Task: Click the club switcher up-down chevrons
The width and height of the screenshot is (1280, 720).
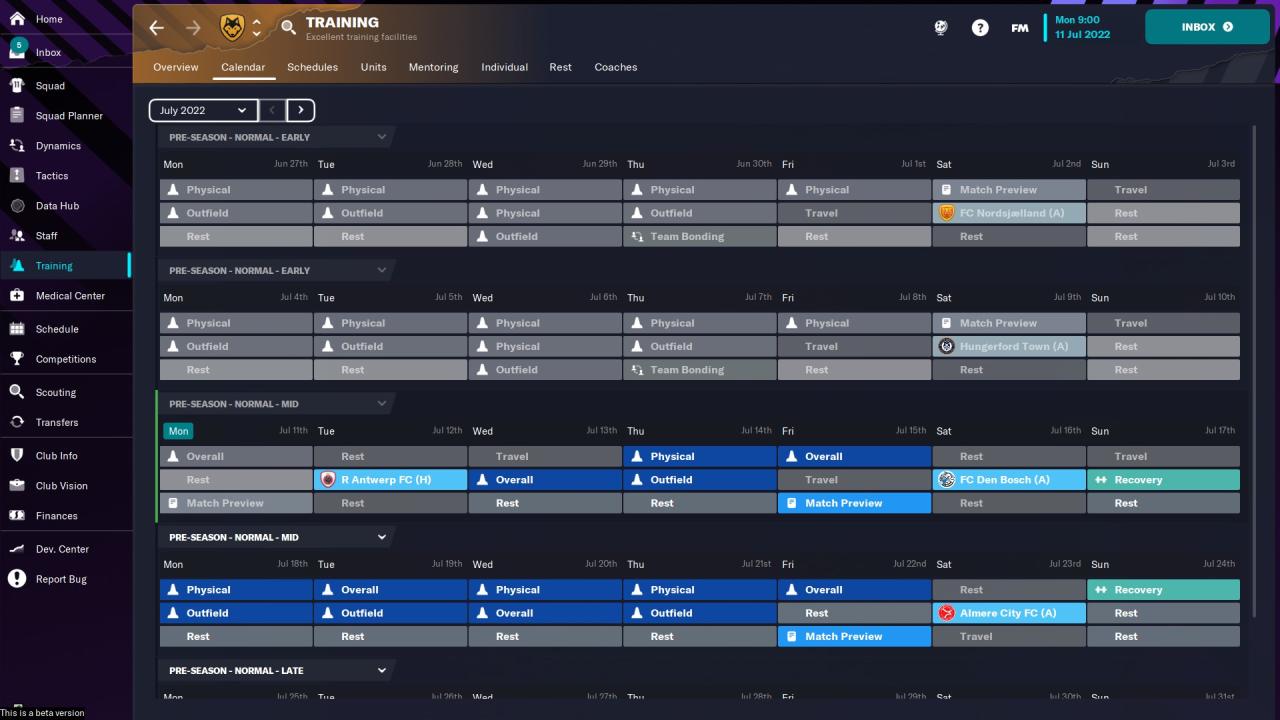Action: click(257, 28)
